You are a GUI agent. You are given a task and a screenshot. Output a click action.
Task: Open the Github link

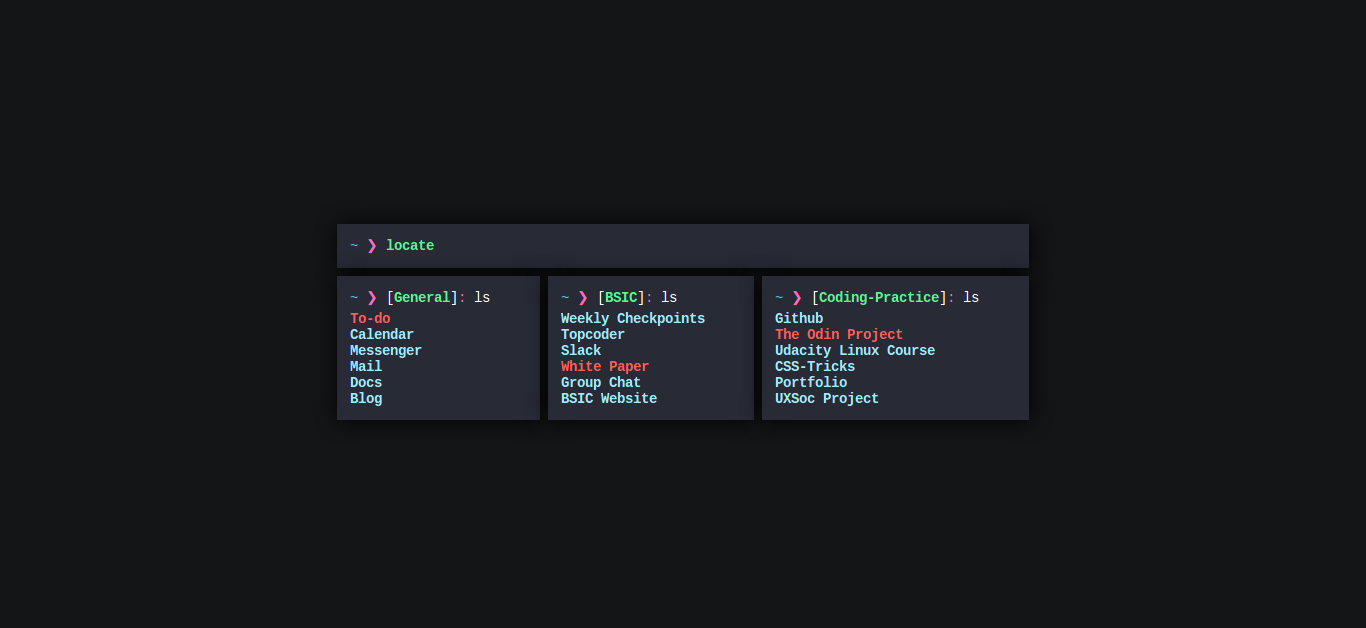799,319
